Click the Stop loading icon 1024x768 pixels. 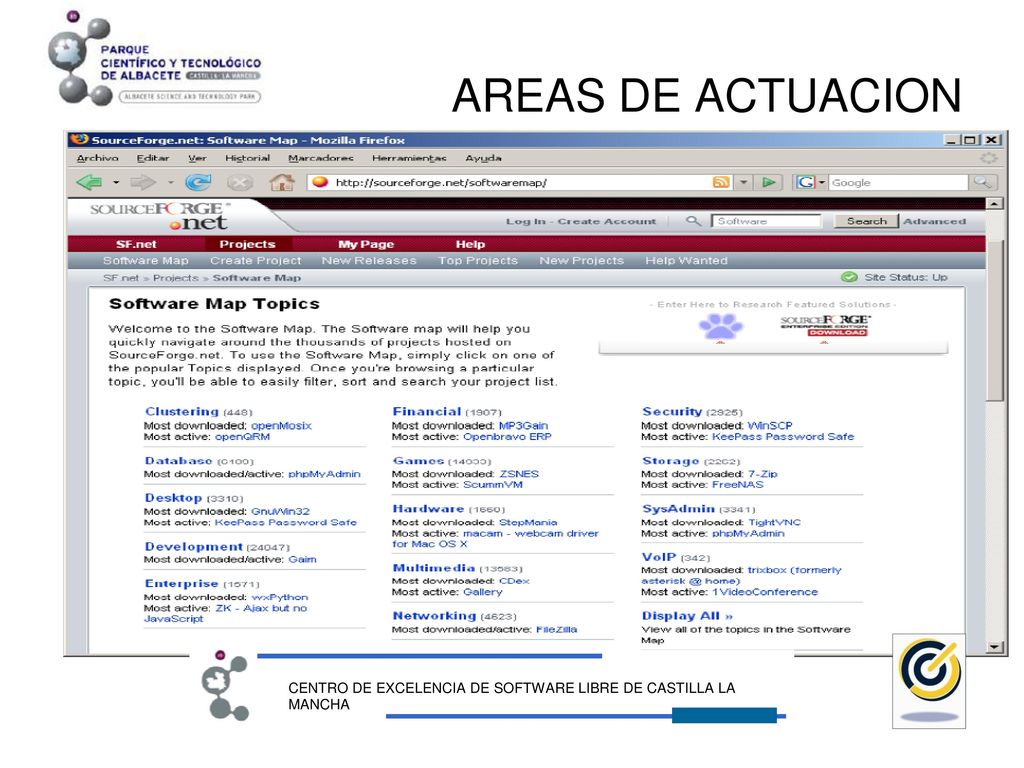(x=240, y=182)
